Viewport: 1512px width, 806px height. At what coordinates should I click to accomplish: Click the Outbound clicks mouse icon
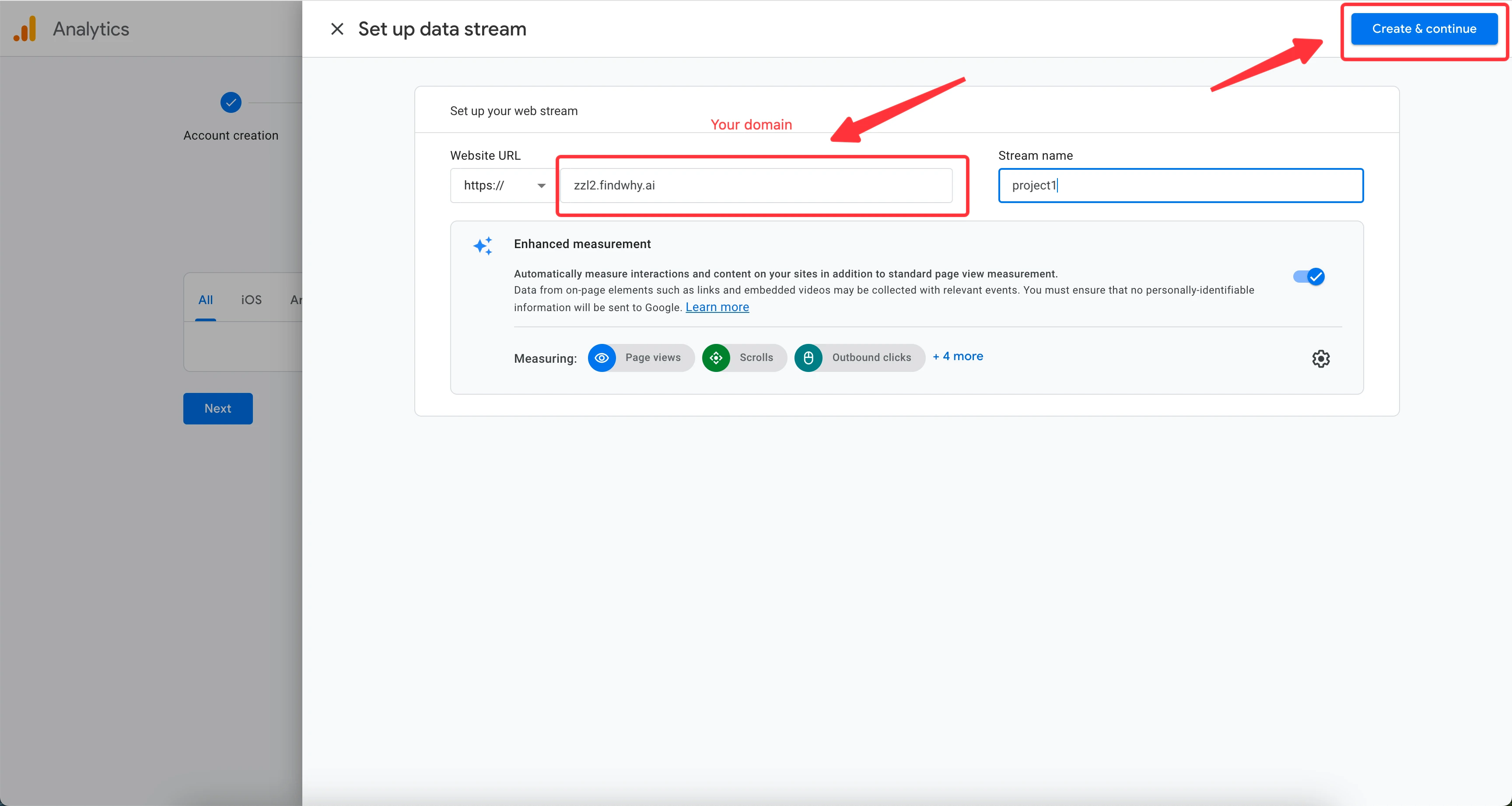[808, 357]
